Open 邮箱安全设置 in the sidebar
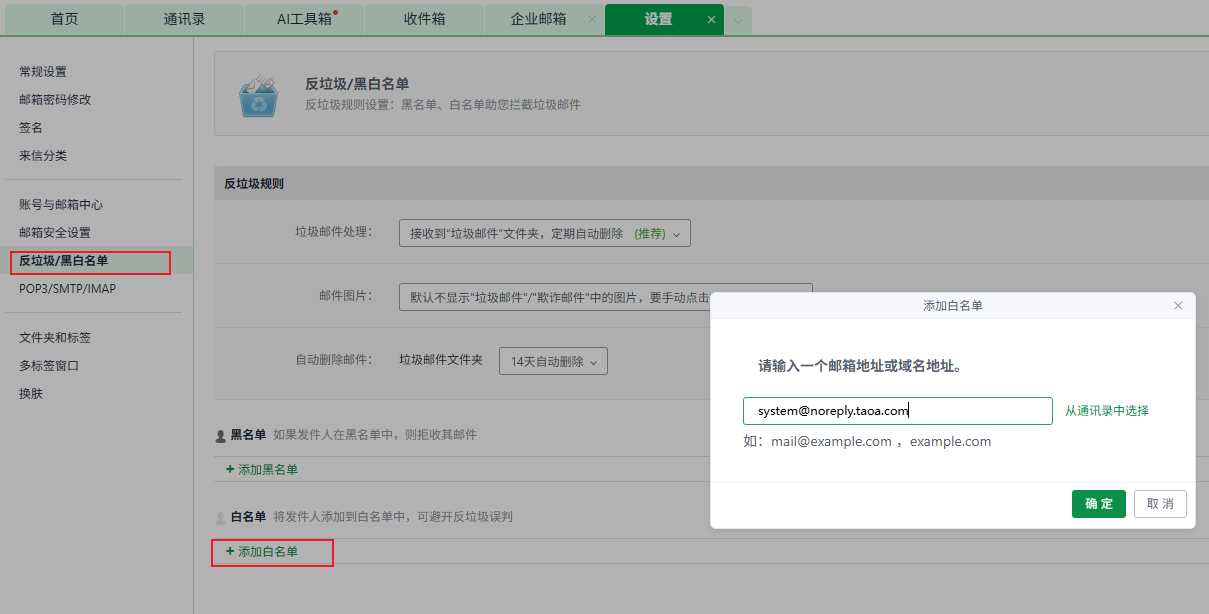The height and width of the screenshot is (614, 1209). point(55,233)
